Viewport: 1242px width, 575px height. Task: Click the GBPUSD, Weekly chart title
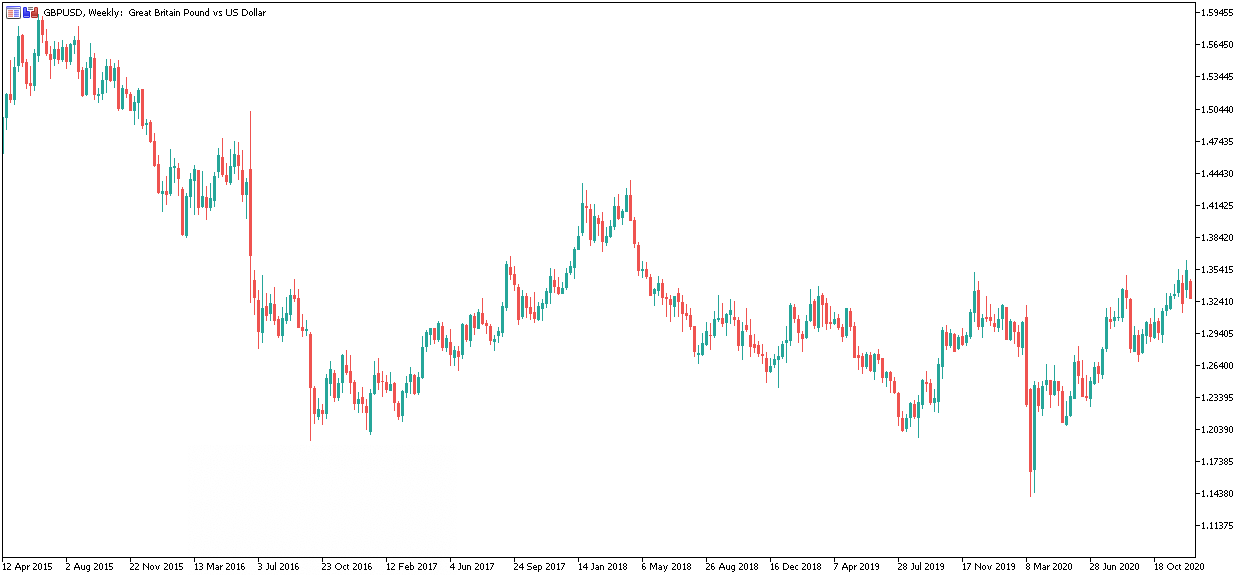click(x=154, y=13)
